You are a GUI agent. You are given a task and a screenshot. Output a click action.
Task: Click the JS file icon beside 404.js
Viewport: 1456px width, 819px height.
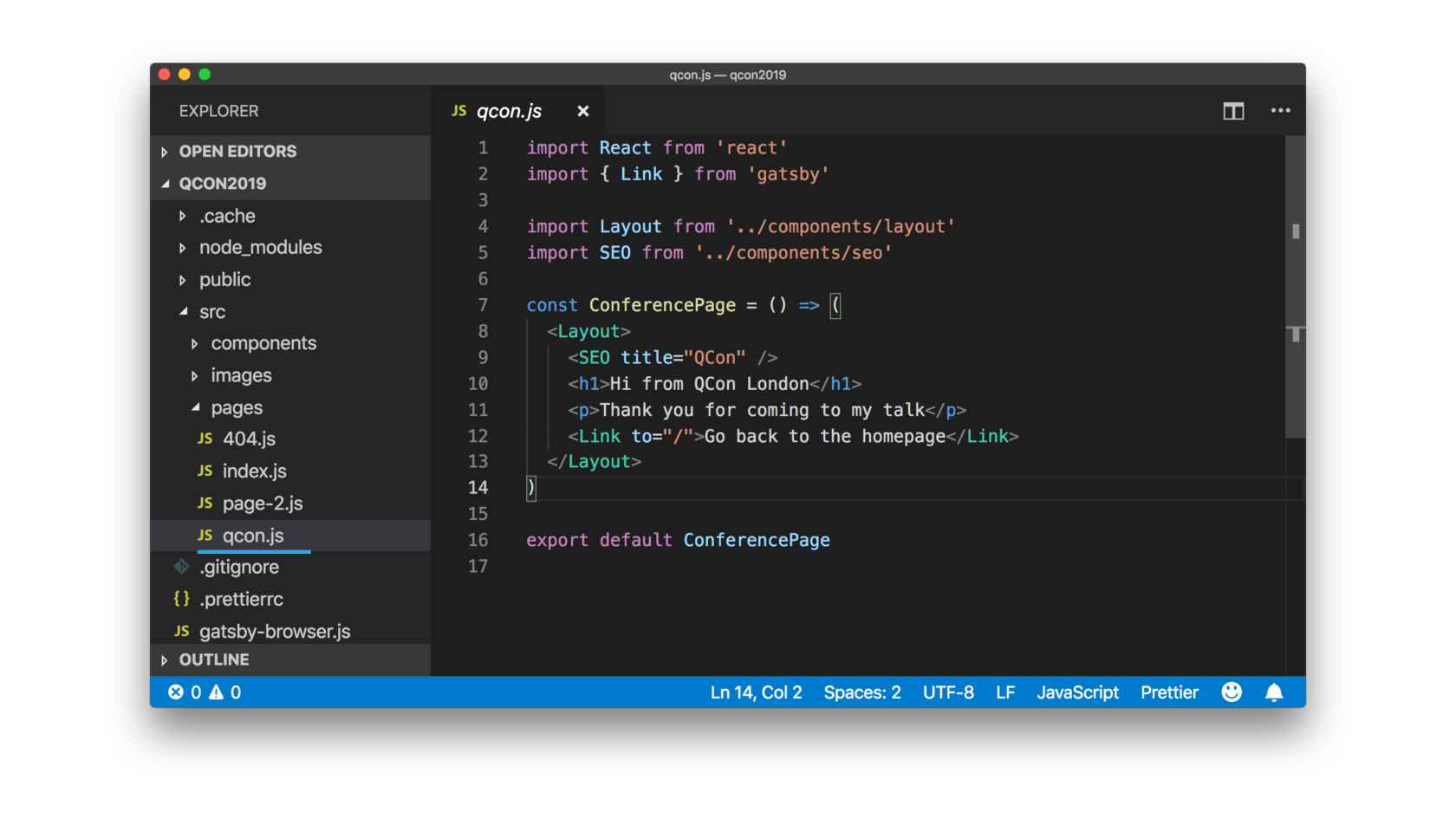tap(205, 439)
